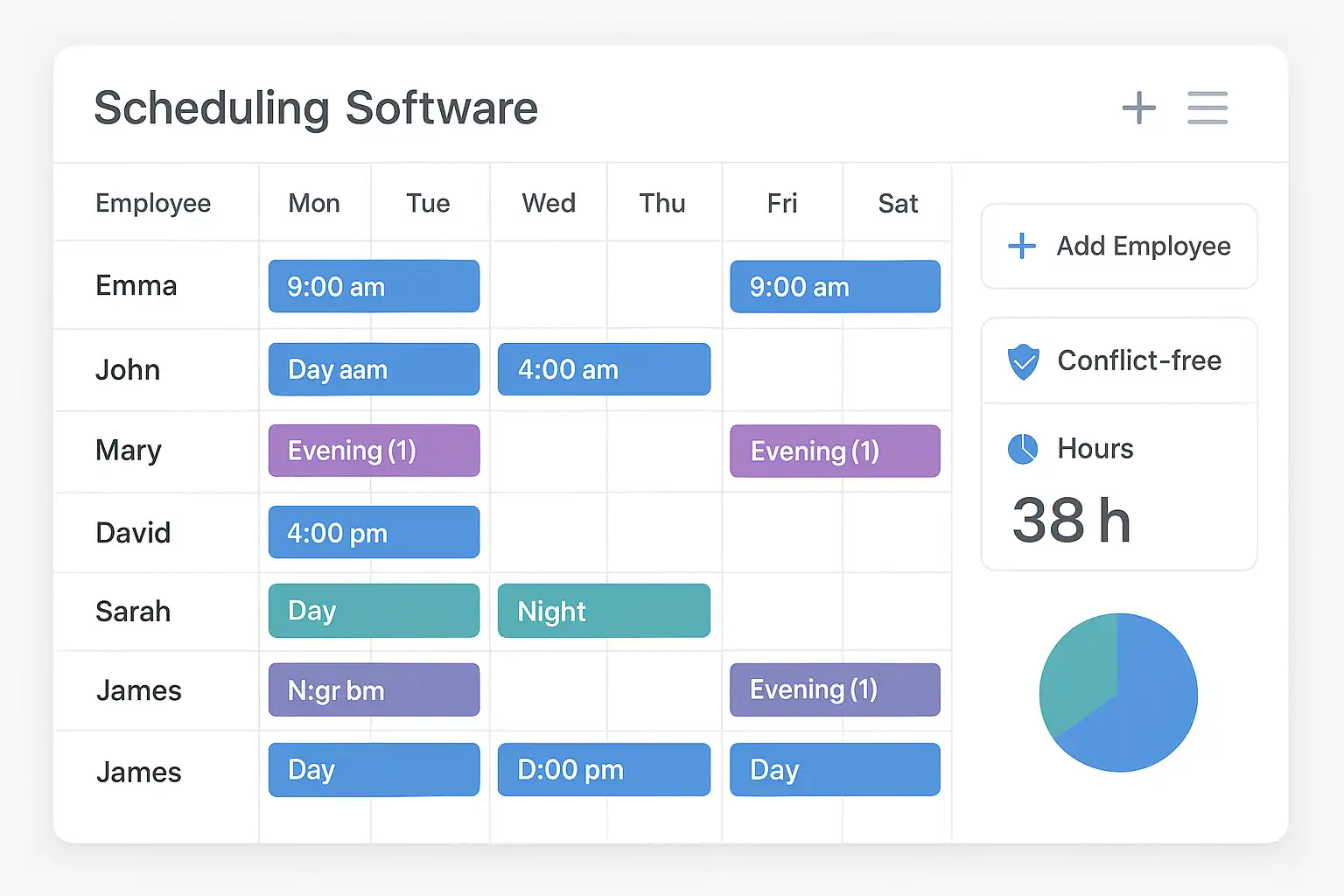Click the 38 h hours total

pyautogui.click(x=1072, y=521)
